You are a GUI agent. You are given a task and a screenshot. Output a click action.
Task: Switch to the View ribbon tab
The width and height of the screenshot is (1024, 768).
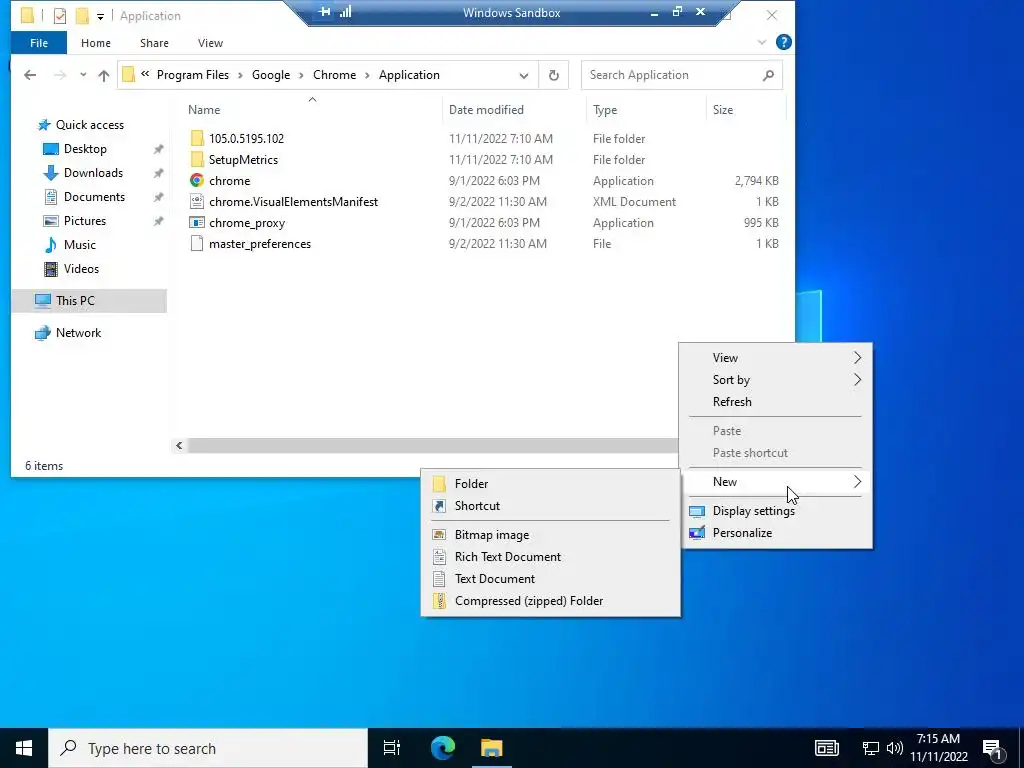coord(210,43)
